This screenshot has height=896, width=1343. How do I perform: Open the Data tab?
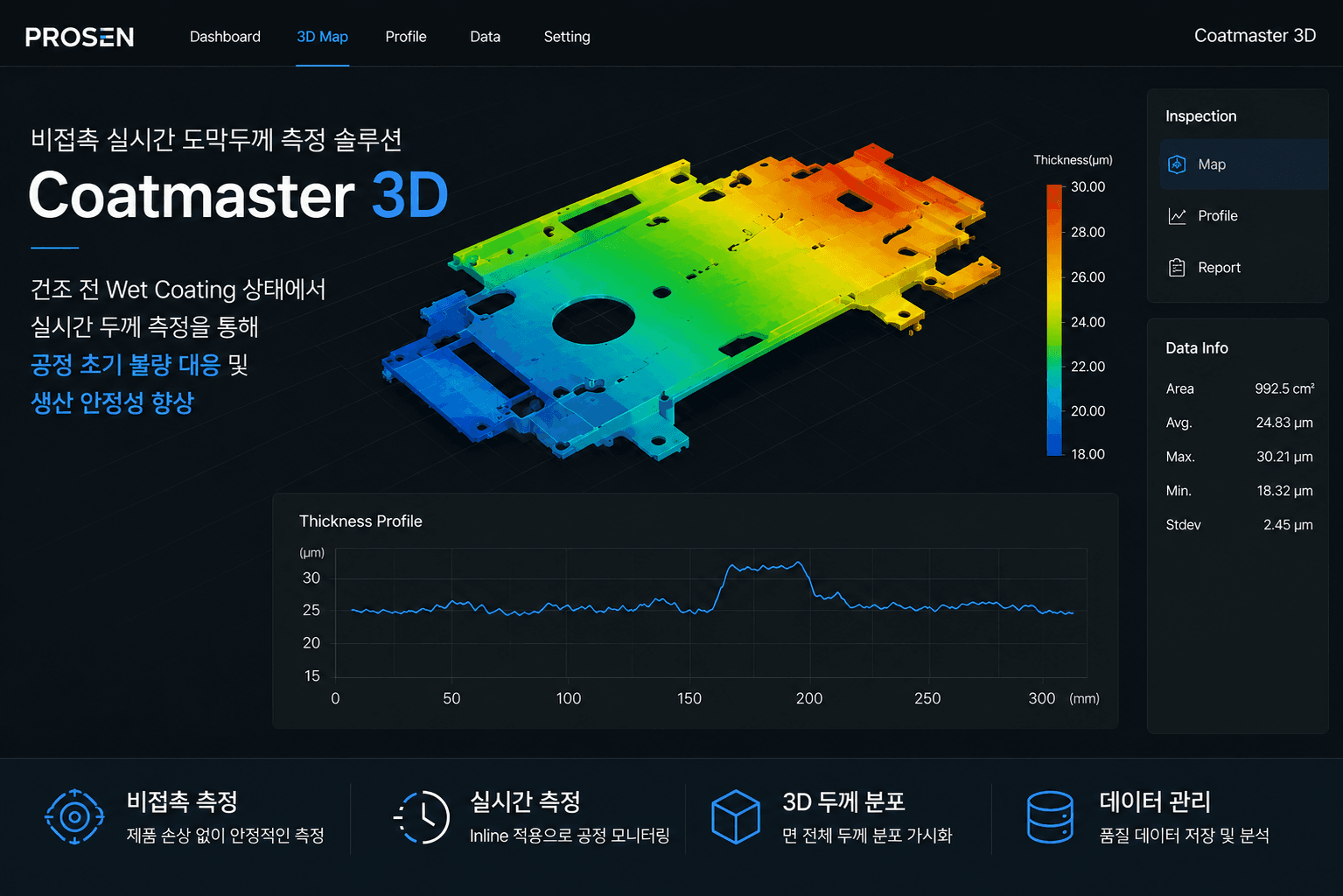[x=485, y=37]
